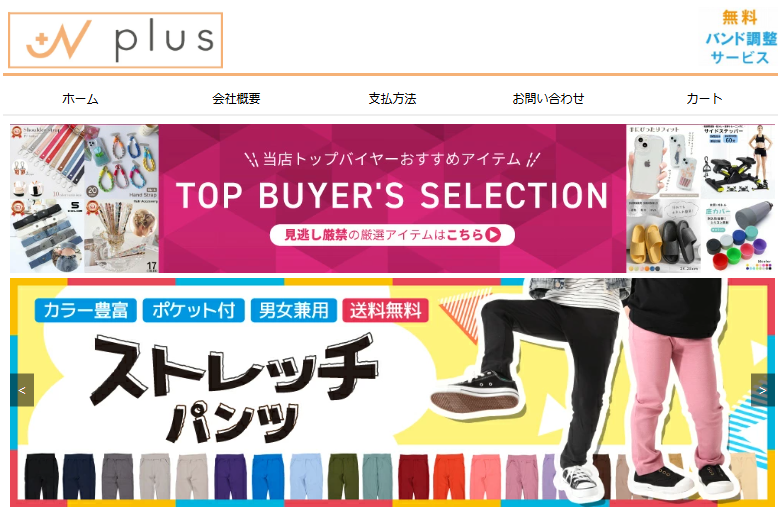Open the お問い合わせ page
This screenshot has width=778, height=511.
click(x=548, y=99)
